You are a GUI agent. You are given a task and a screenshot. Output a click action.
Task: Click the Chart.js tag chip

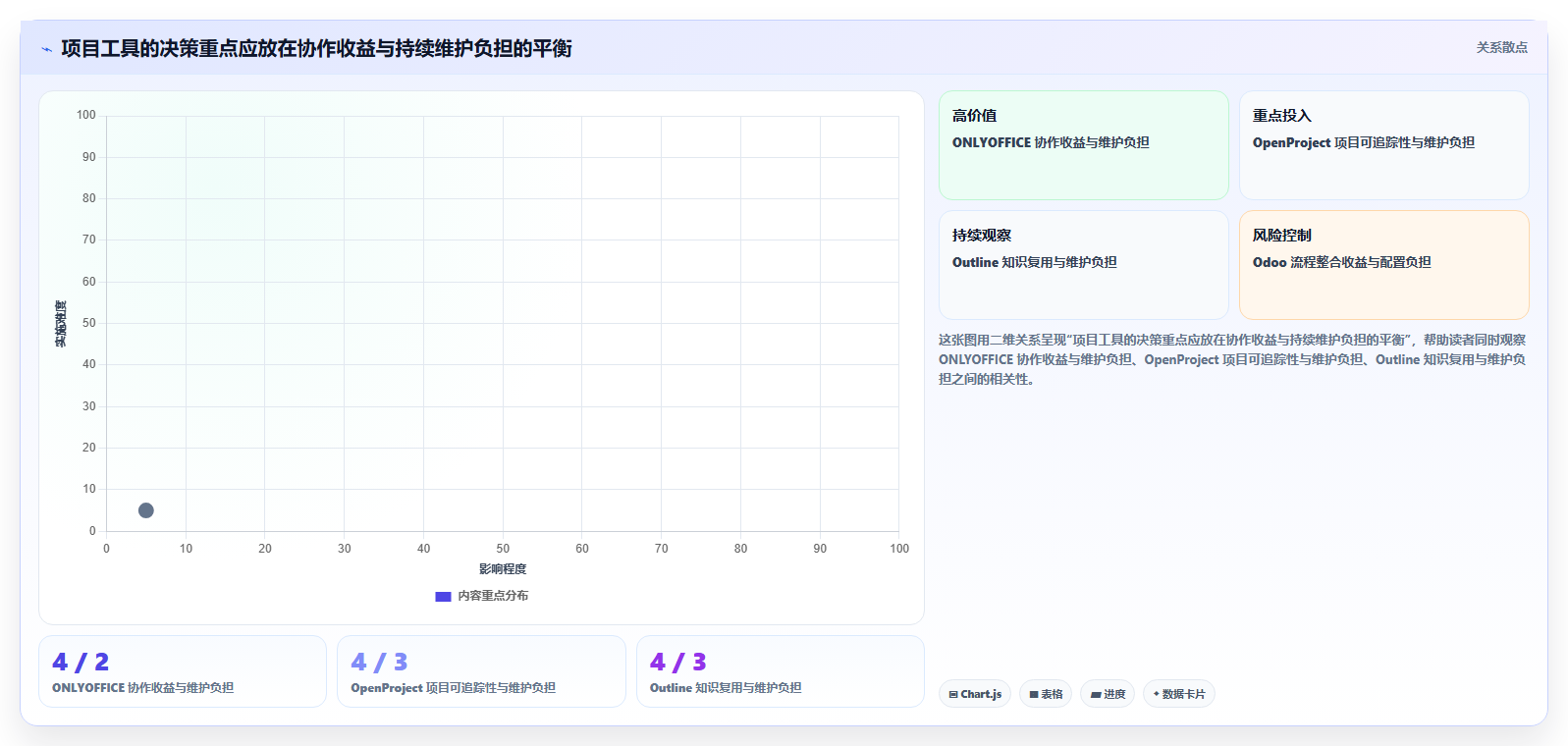[x=975, y=694]
